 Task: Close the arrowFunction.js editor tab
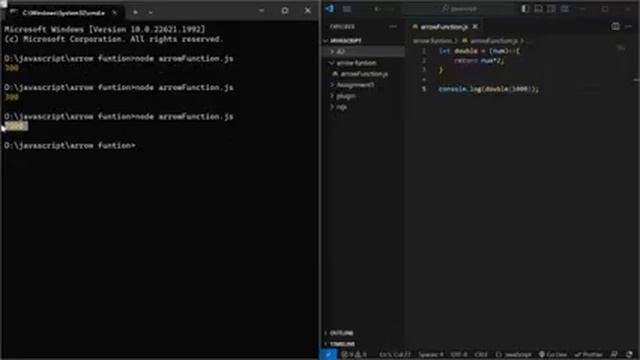[475, 27]
